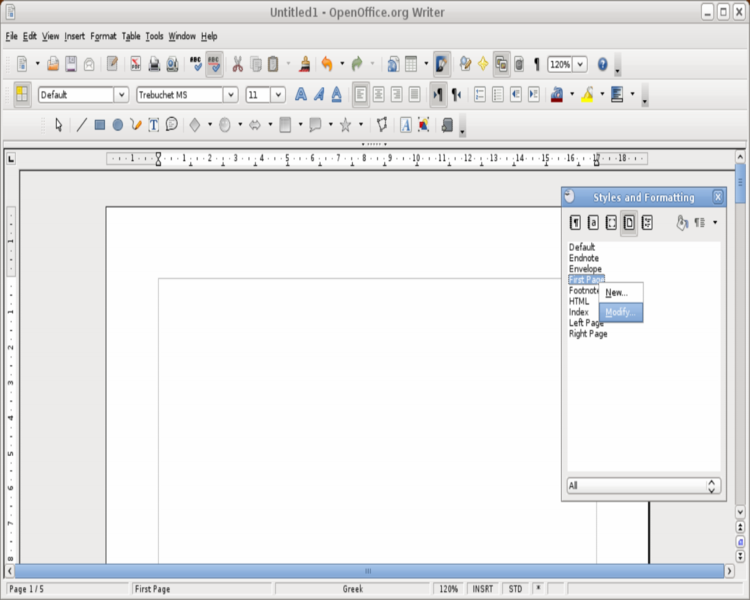Insert a table using the Table icon

[x=411, y=64]
